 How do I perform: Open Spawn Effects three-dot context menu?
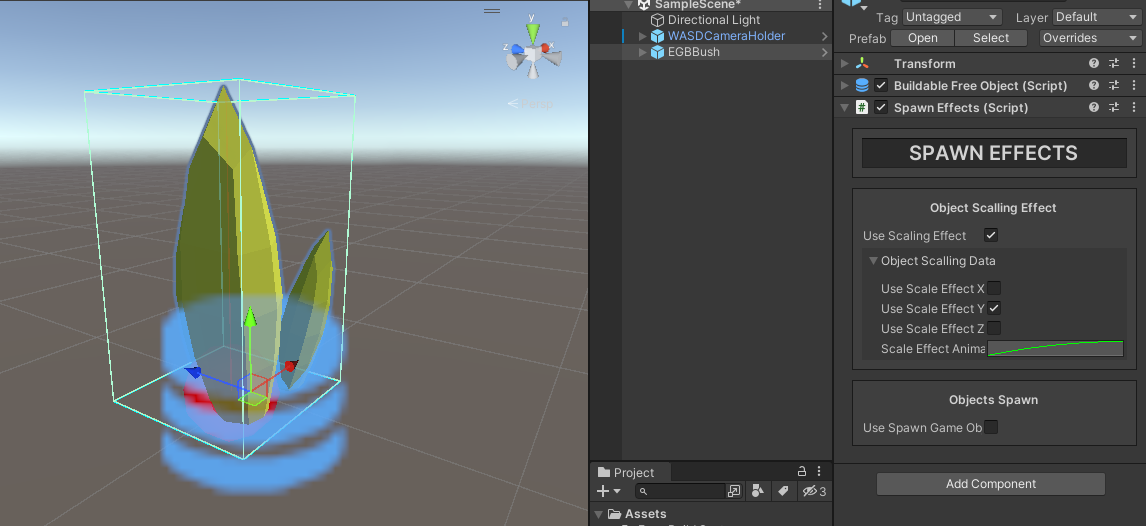coord(1134,107)
